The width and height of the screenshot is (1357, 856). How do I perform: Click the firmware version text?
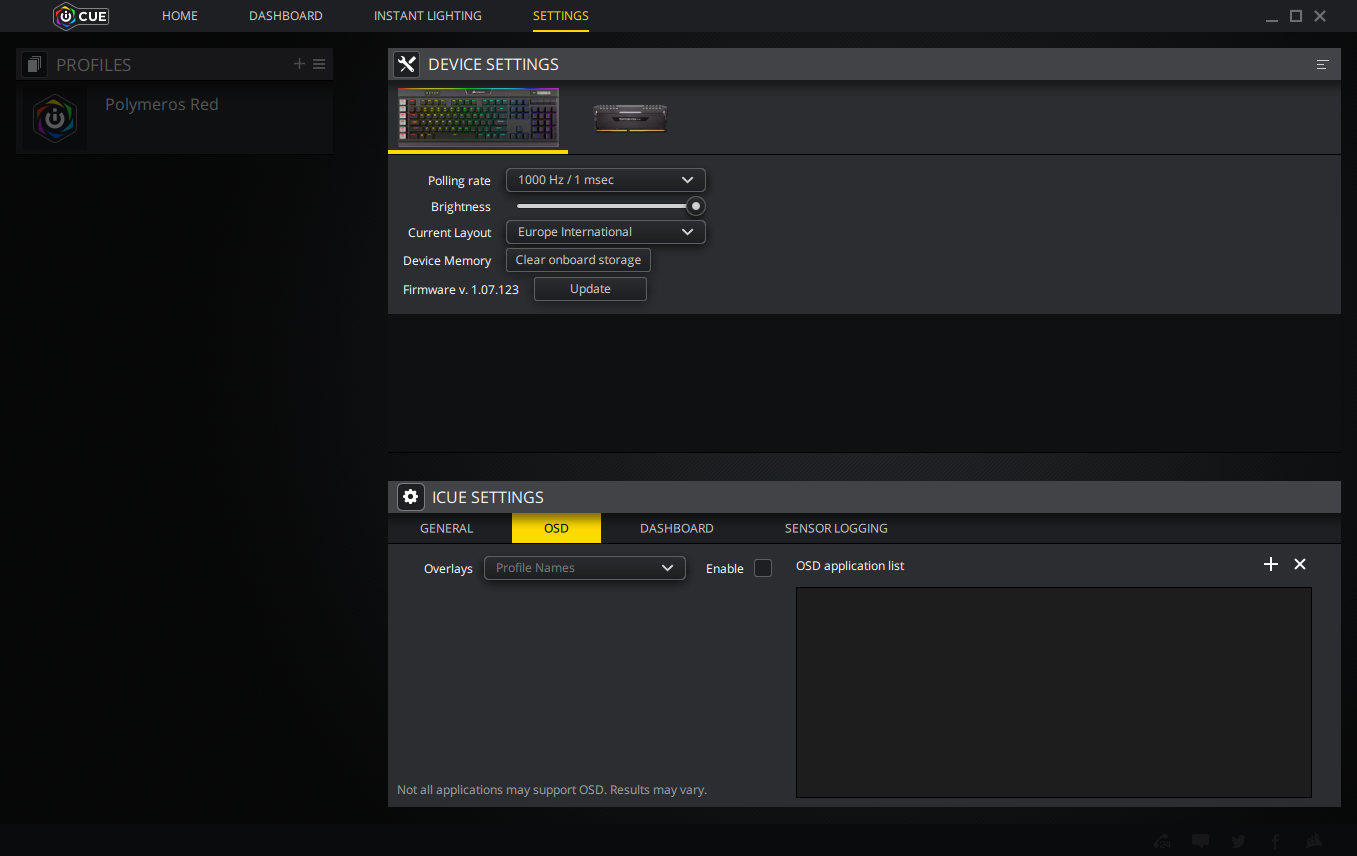(461, 289)
